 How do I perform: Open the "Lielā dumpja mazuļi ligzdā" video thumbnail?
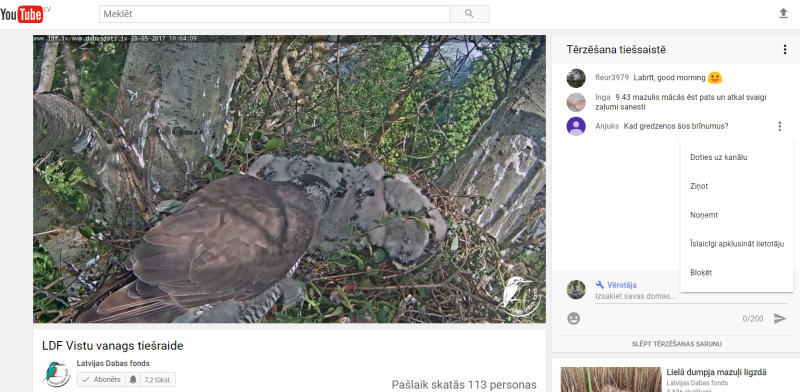pos(611,379)
